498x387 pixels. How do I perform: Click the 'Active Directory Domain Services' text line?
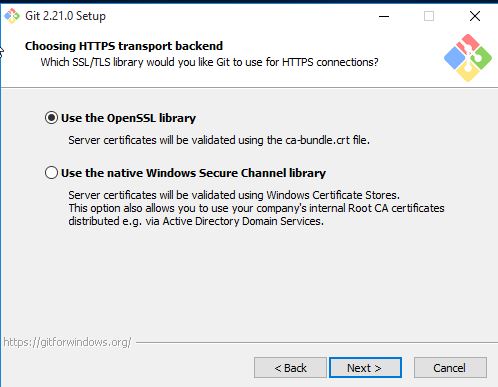[196, 221]
